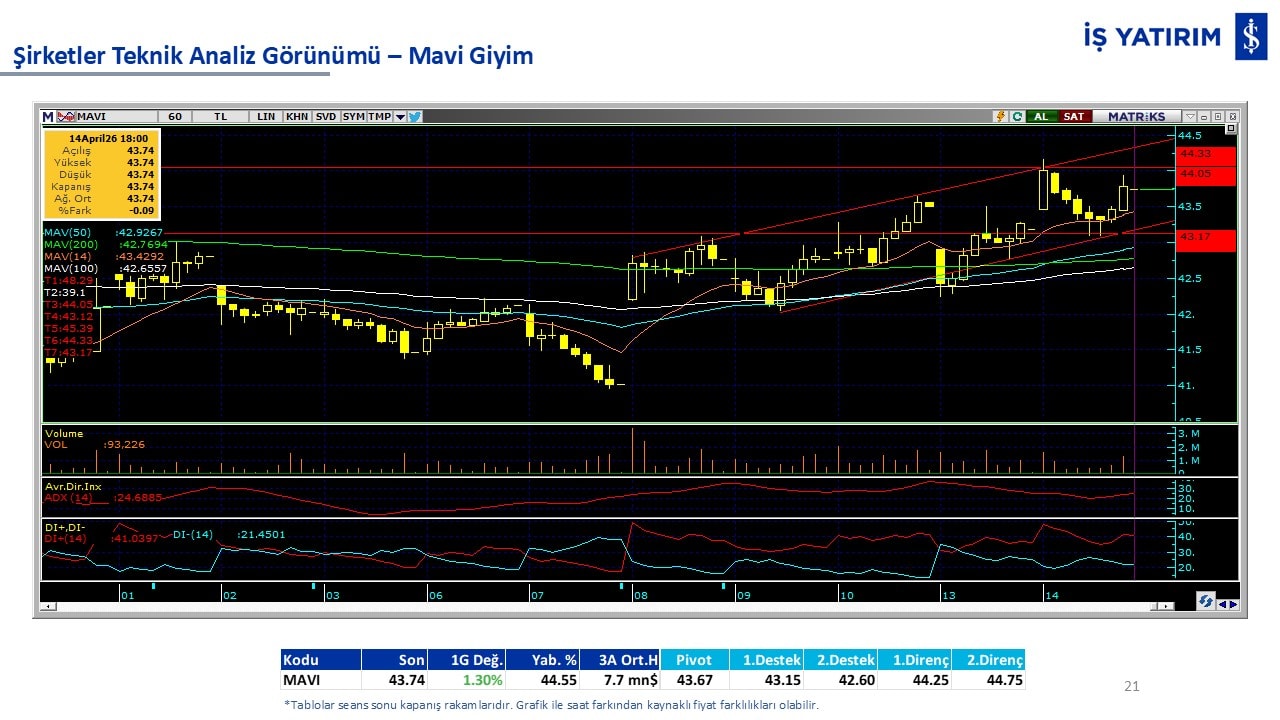This screenshot has width=1280, height=720.
Task: Expand the white triangle menu beside MATRIKS
Action: [1190, 116]
